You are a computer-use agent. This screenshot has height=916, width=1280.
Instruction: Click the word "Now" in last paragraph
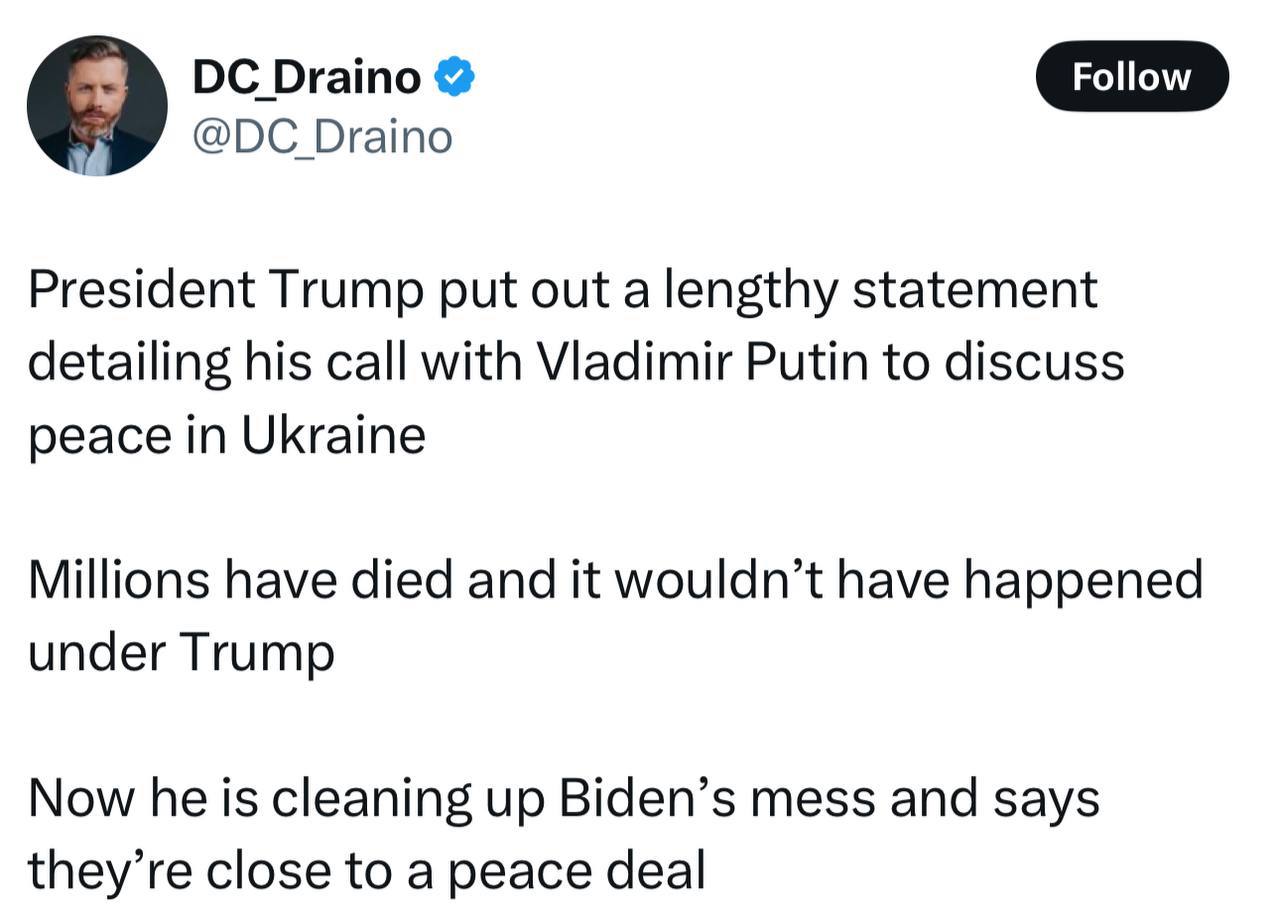[x=80, y=798]
